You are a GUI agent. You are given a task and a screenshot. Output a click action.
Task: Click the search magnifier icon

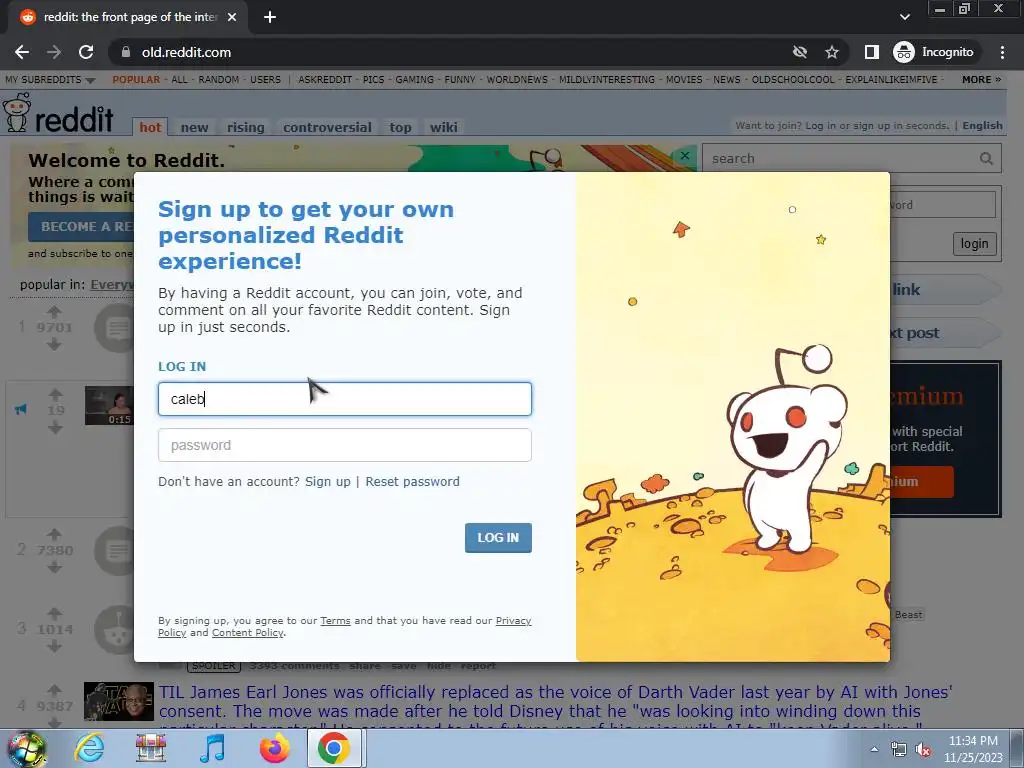pos(986,159)
